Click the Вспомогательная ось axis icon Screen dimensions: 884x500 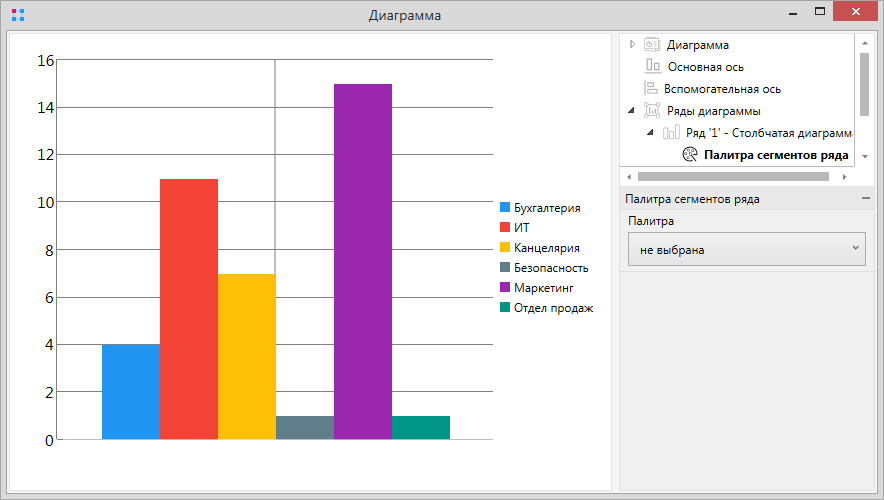tap(652, 89)
